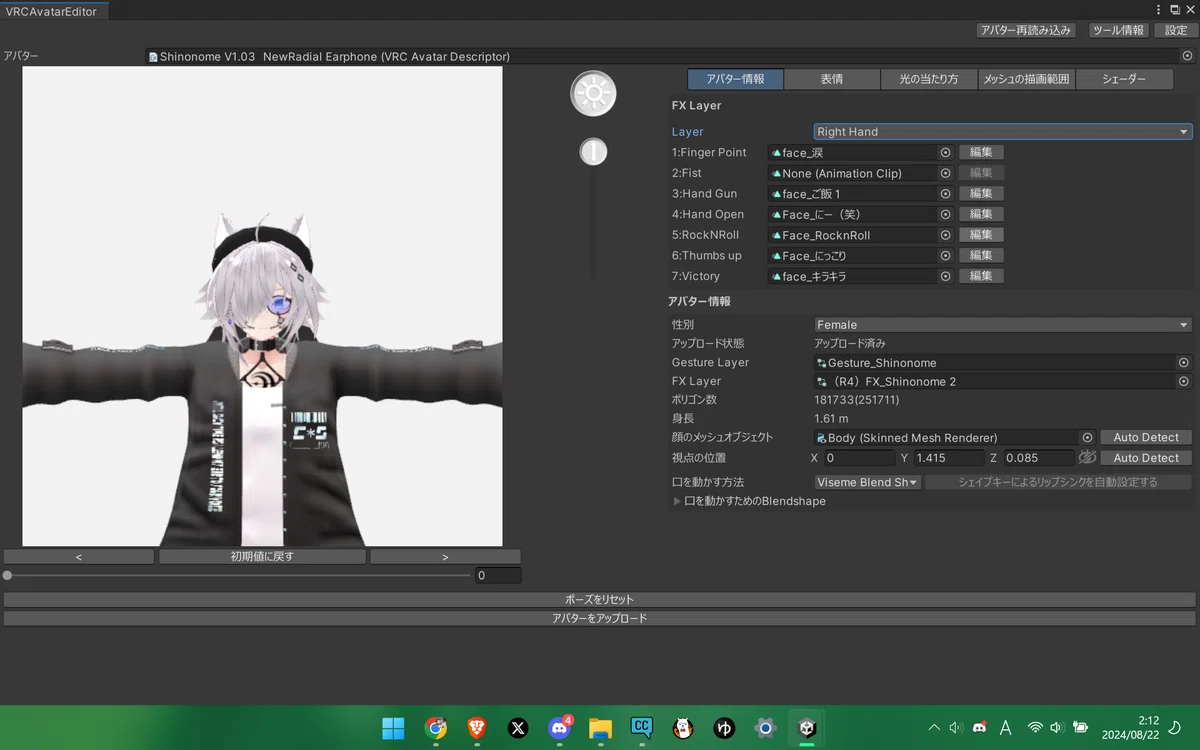Click the 編集 button for Face_にっこり

[x=981, y=256]
